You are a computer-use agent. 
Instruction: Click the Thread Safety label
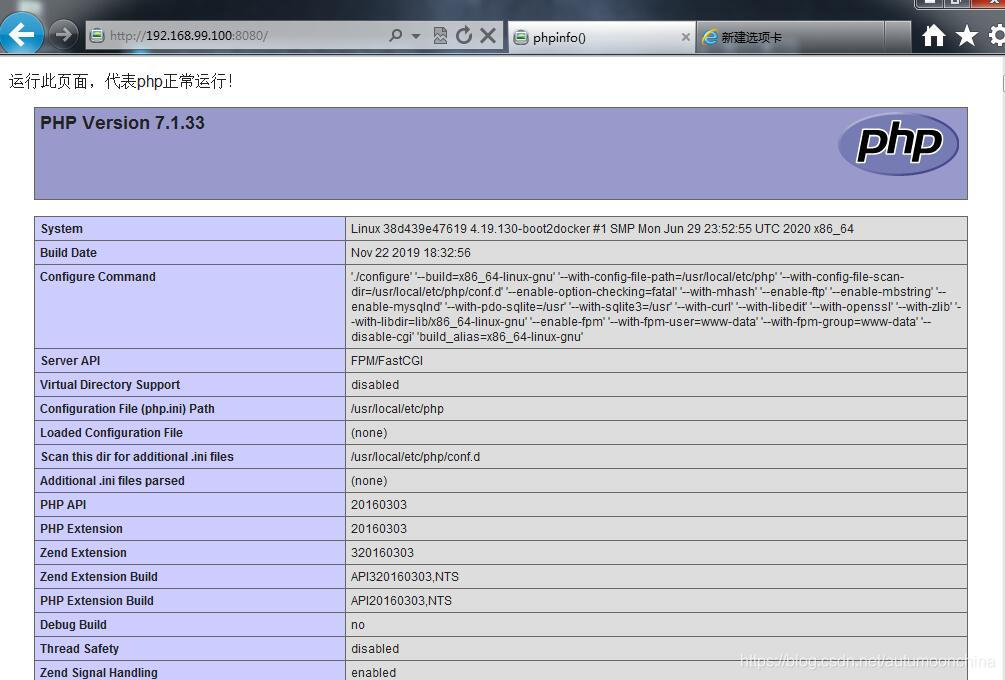coord(79,649)
